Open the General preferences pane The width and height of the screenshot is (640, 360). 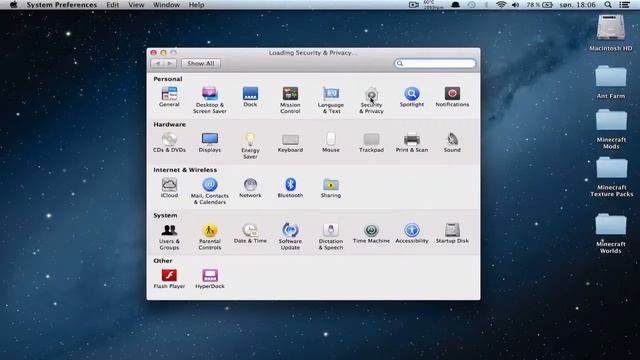click(x=169, y=97)
